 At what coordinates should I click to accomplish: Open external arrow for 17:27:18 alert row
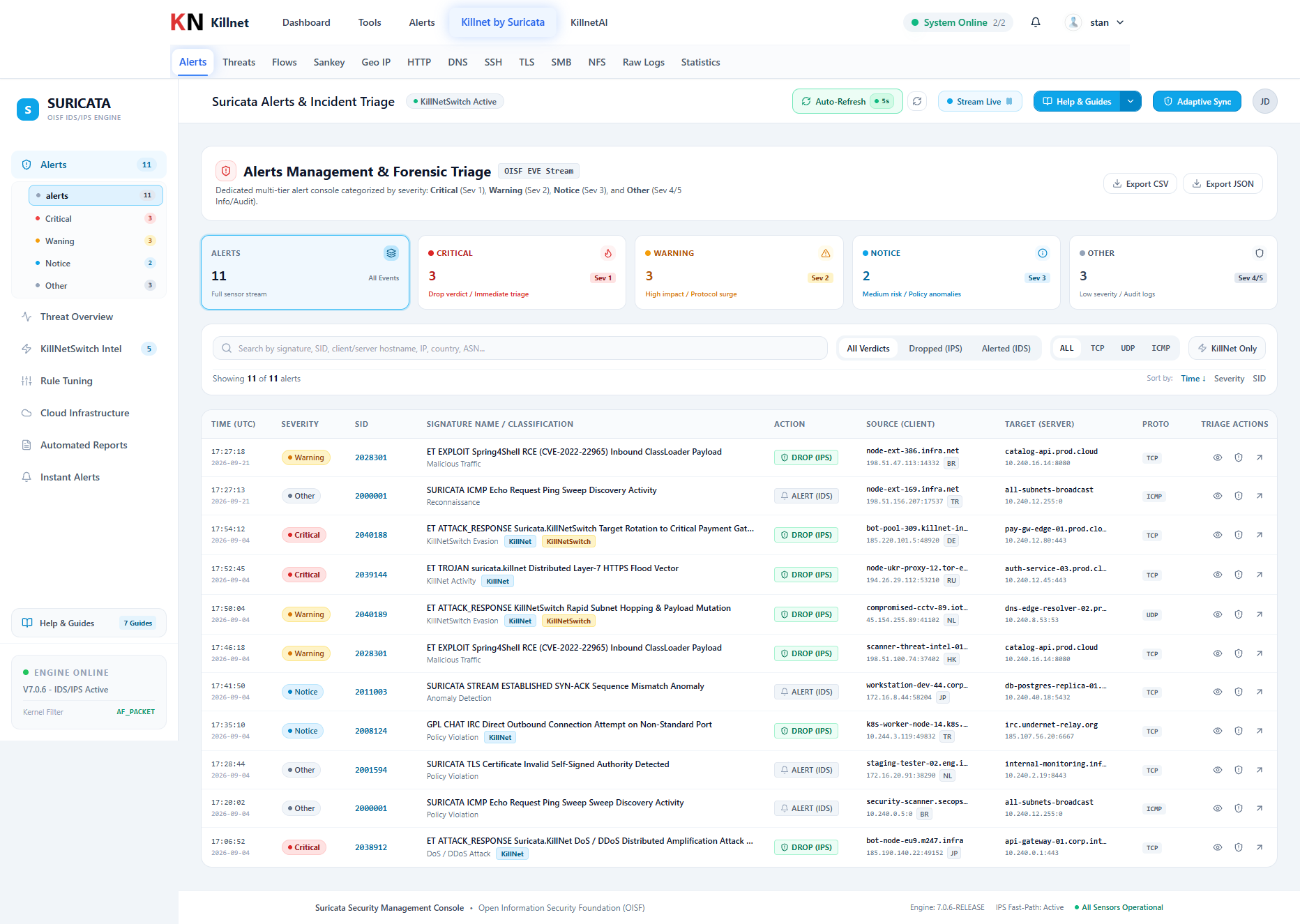click(x=1260, y=457)
